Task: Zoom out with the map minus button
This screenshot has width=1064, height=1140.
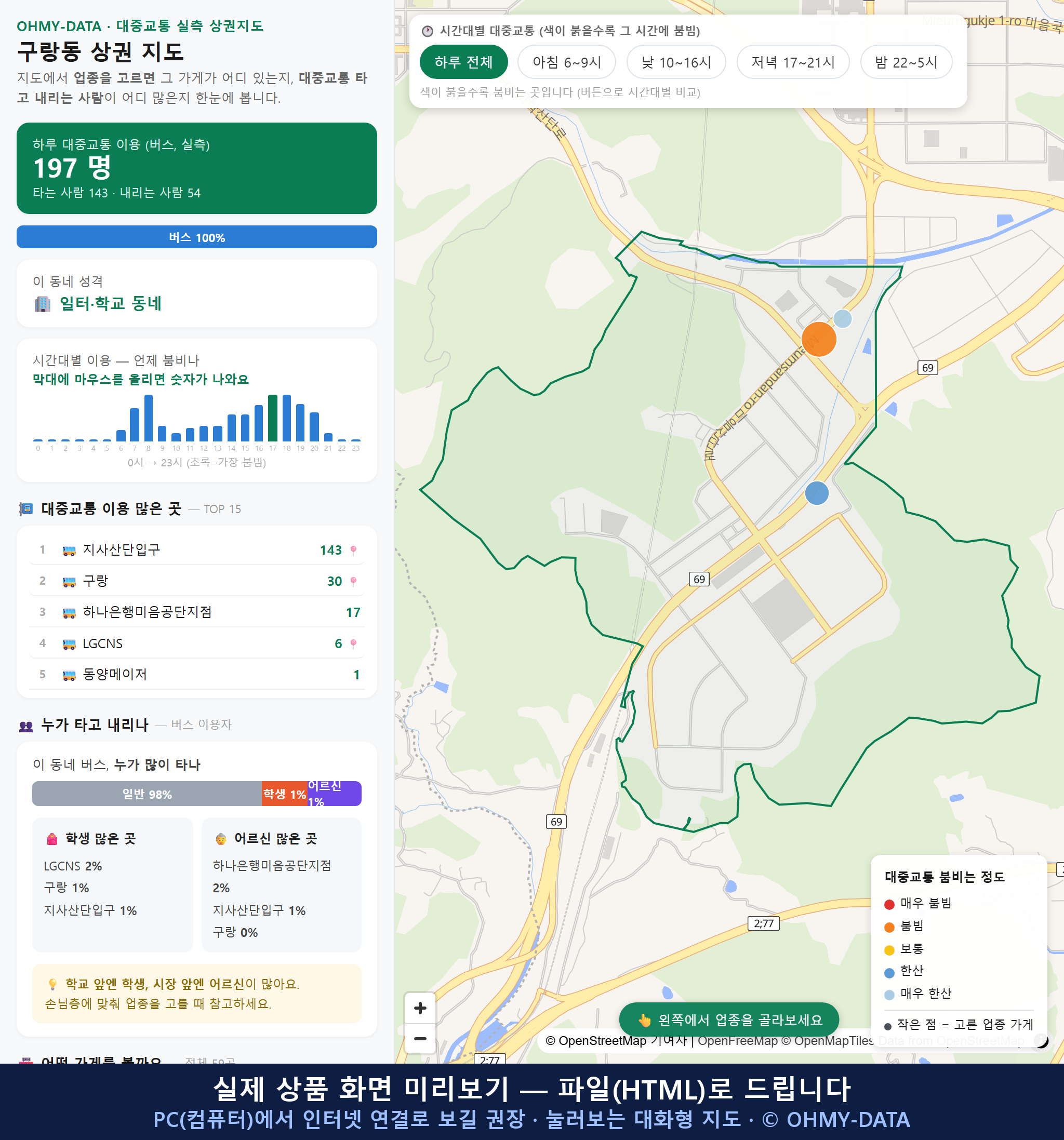Action: (x=420, y=1039)
